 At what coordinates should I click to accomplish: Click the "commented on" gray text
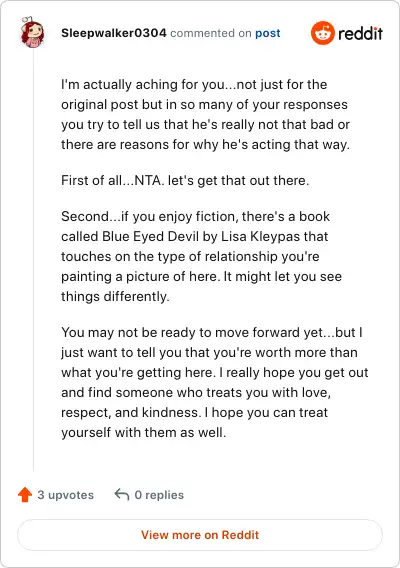coord(211,33)
